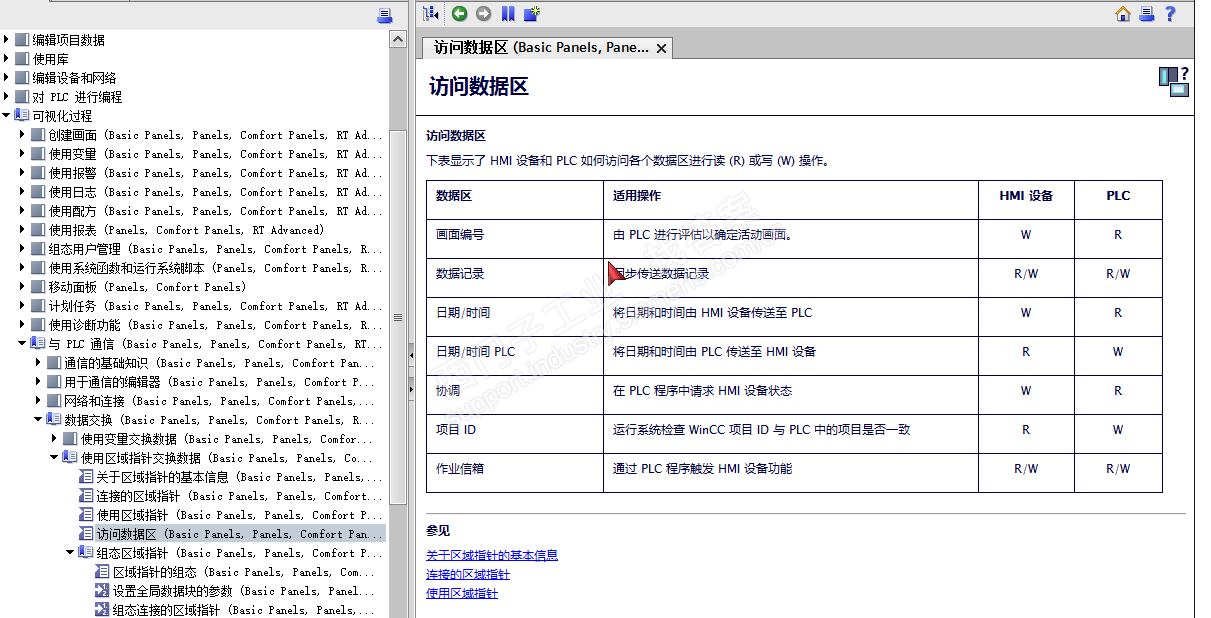Click the device help icon beside the page title

click(x=1174, y=81)
